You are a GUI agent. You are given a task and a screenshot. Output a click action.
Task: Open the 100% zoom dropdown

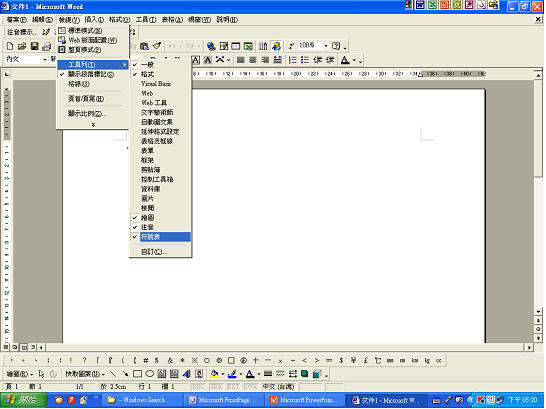[326, 46]
